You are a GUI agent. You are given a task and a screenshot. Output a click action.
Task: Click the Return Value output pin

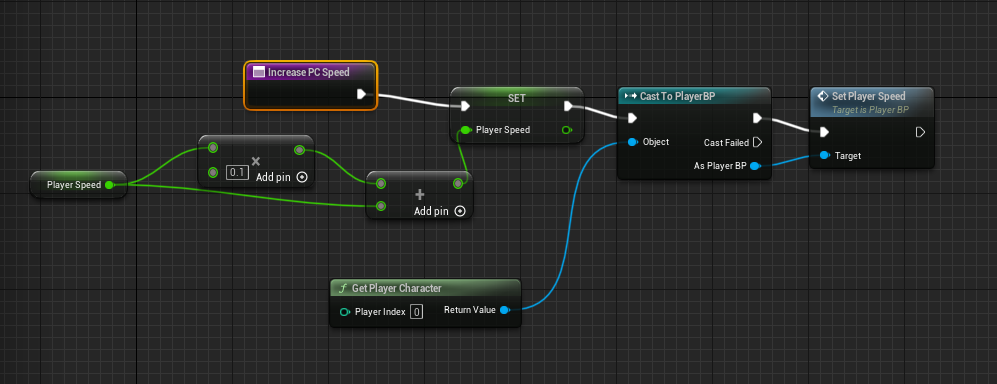[504, 310]
